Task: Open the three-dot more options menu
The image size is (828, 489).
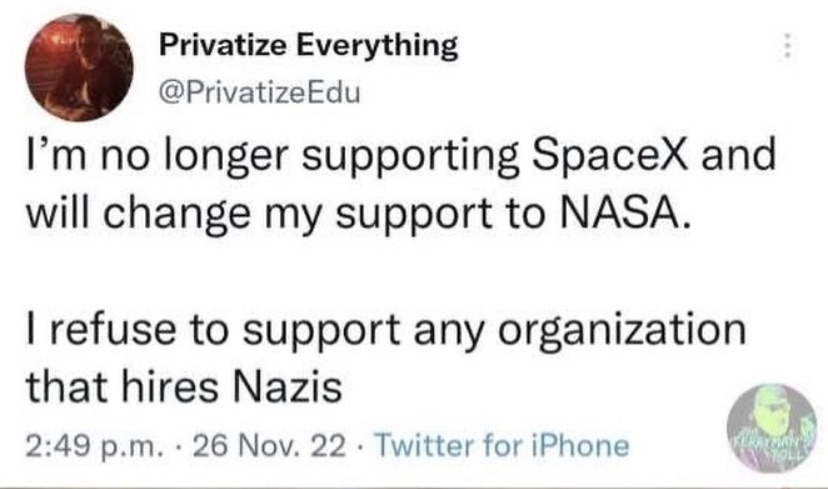Action: pos(786,46)
